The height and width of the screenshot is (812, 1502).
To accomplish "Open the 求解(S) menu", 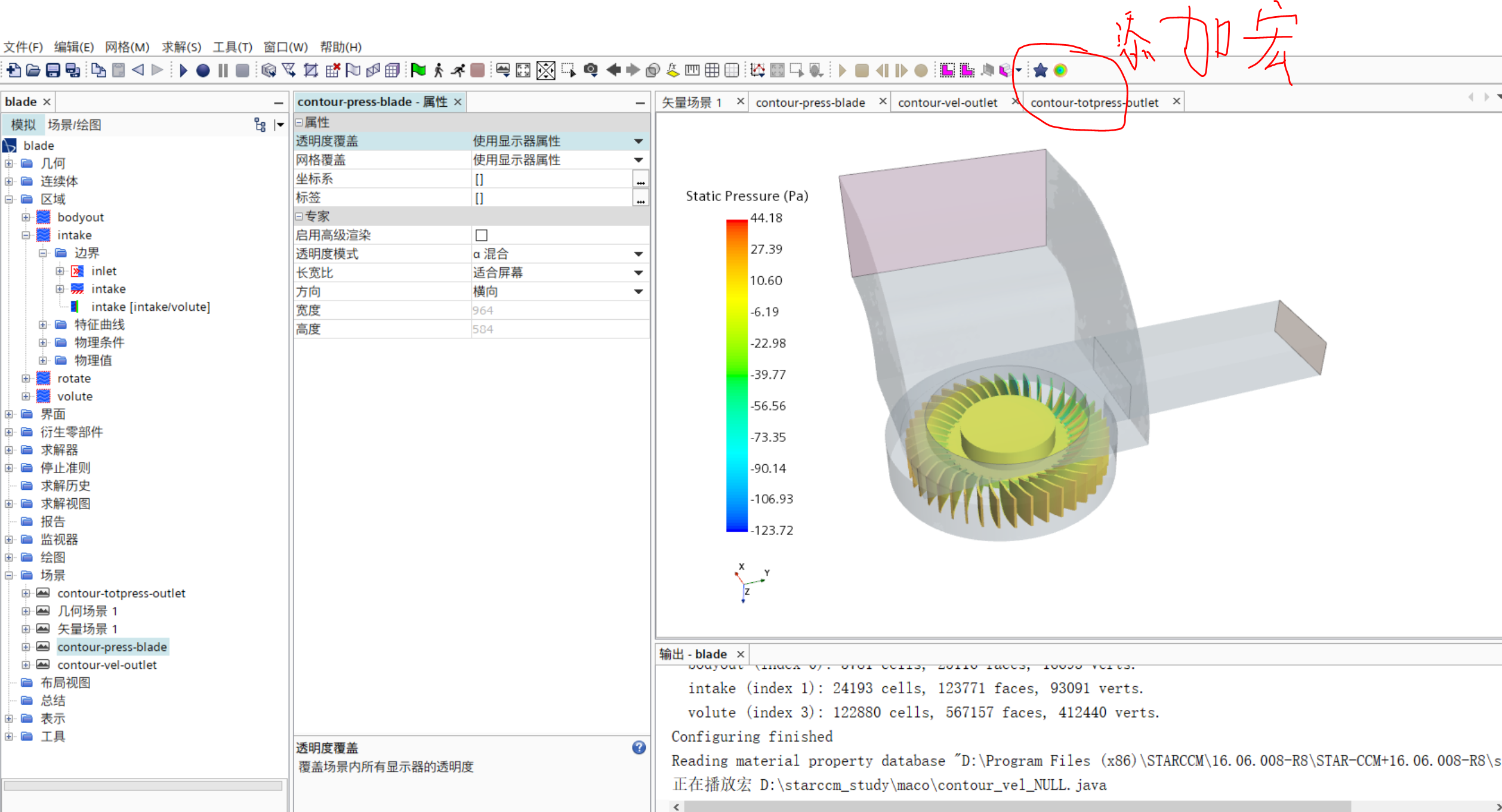I will coord(181,47).
